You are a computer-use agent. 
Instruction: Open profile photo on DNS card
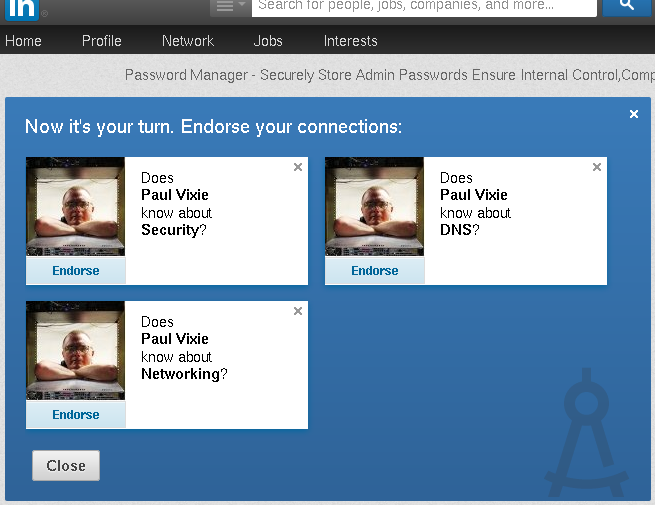(375, 206)
